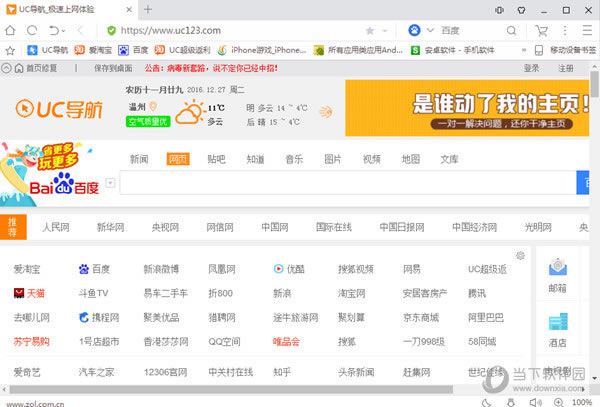Screen dimensions: 600x407
Task: Click the horizontal scrollbar
Action: tap(231, 389)
